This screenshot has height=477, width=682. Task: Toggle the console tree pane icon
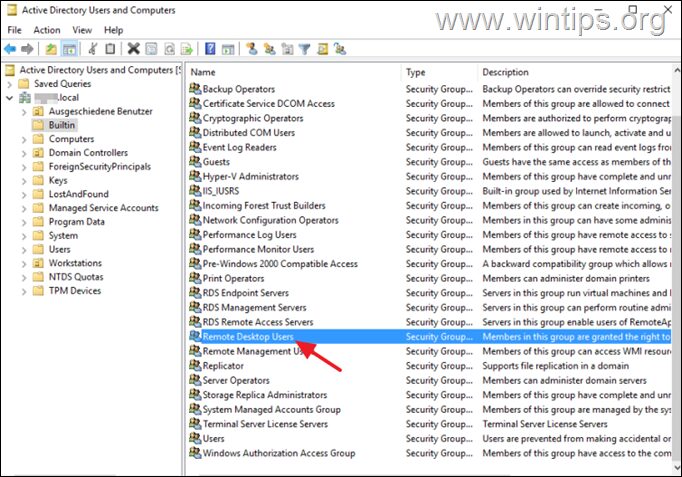coord(69,49)
